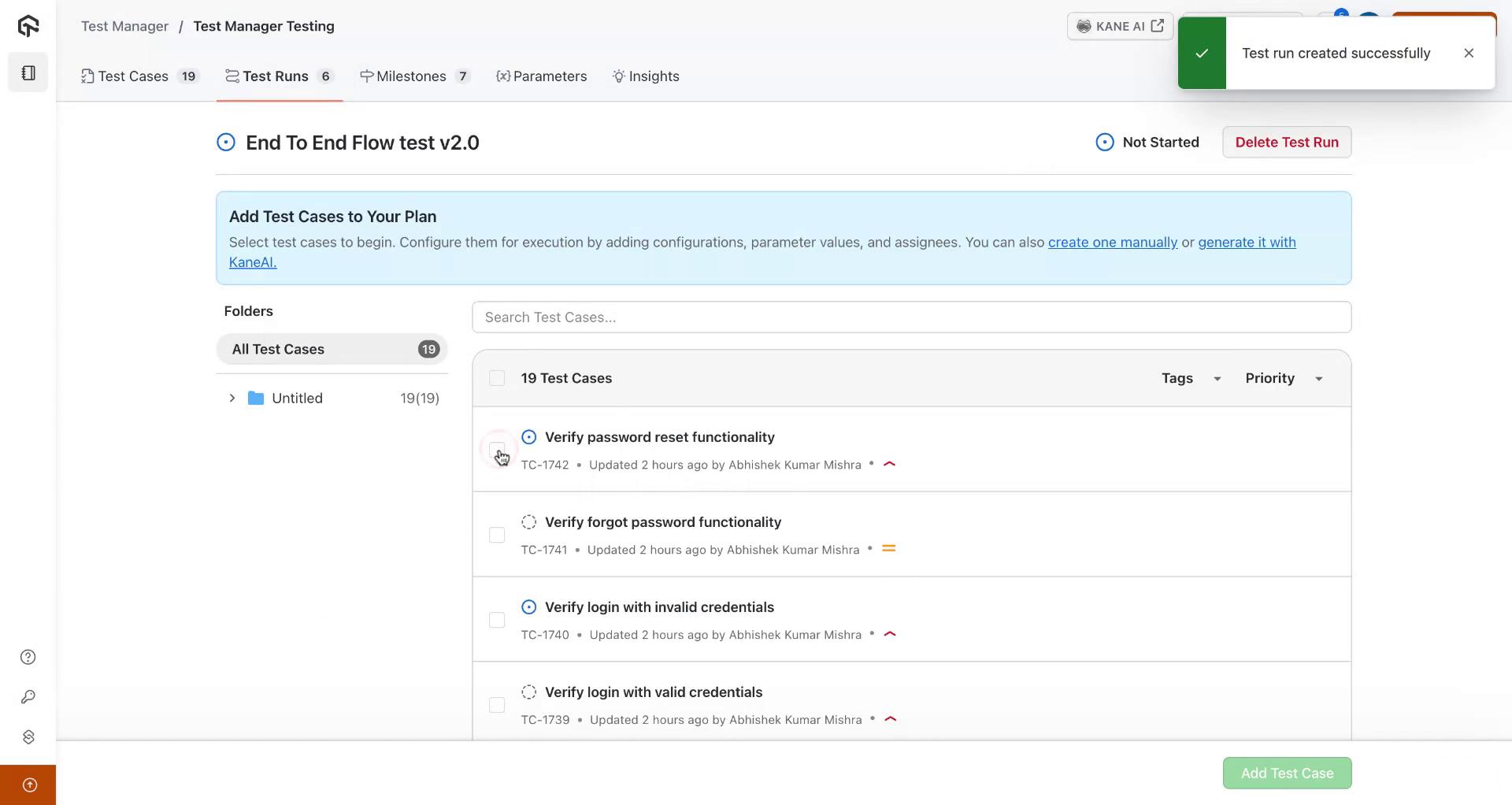This screenshot has height=805, width=1512.
Task: Select all 19 test cases checkbox
Action: (497, 378)
